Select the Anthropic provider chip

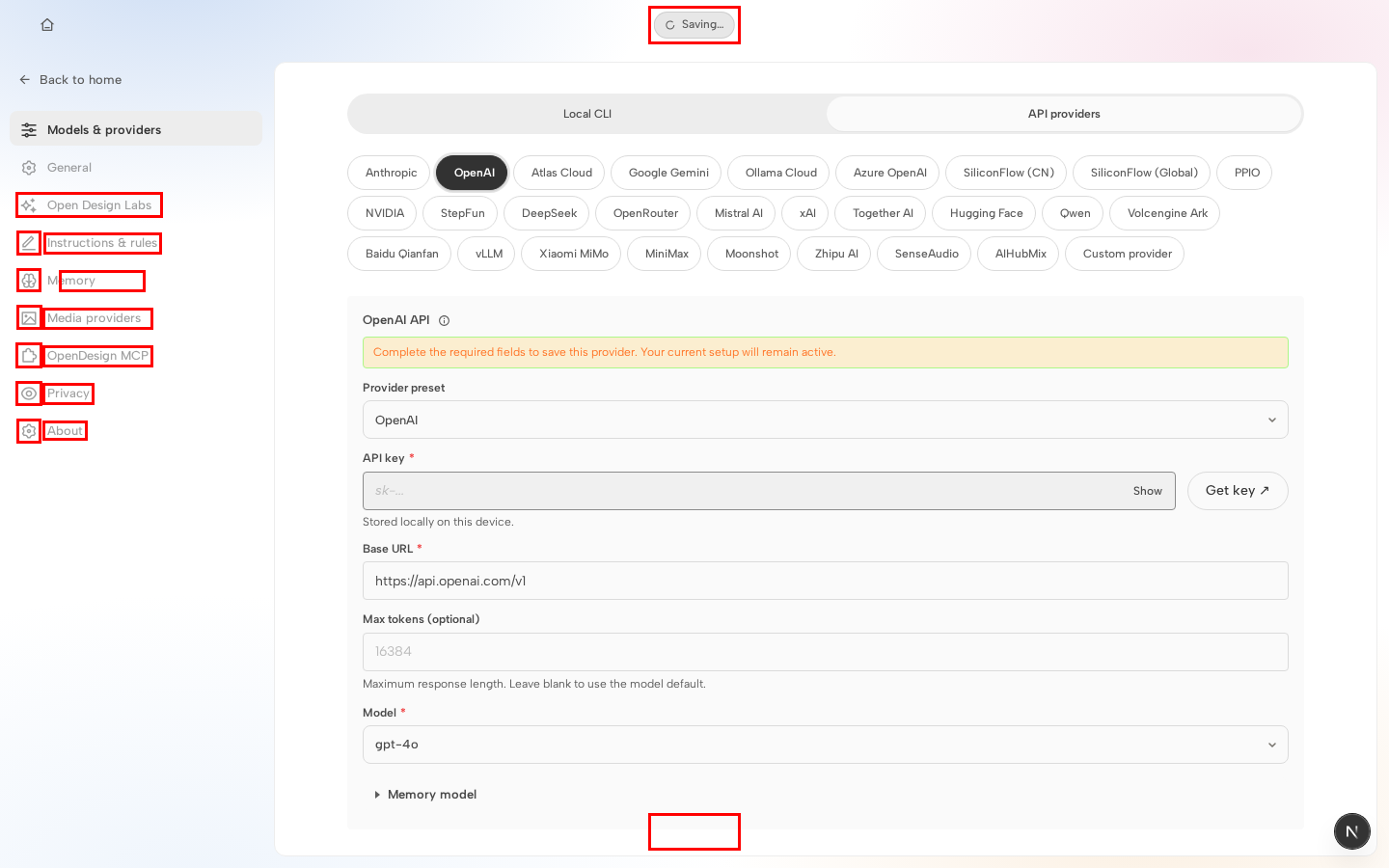coord(391,173)
